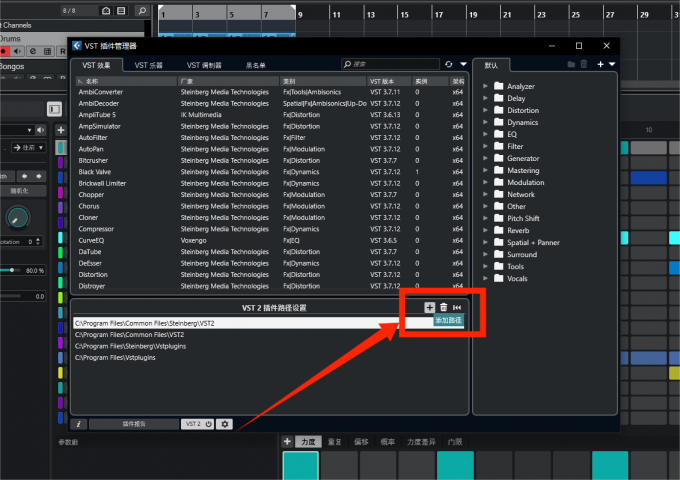
Task: Select the Black Valve plugin row
Action: pos(270,172)
